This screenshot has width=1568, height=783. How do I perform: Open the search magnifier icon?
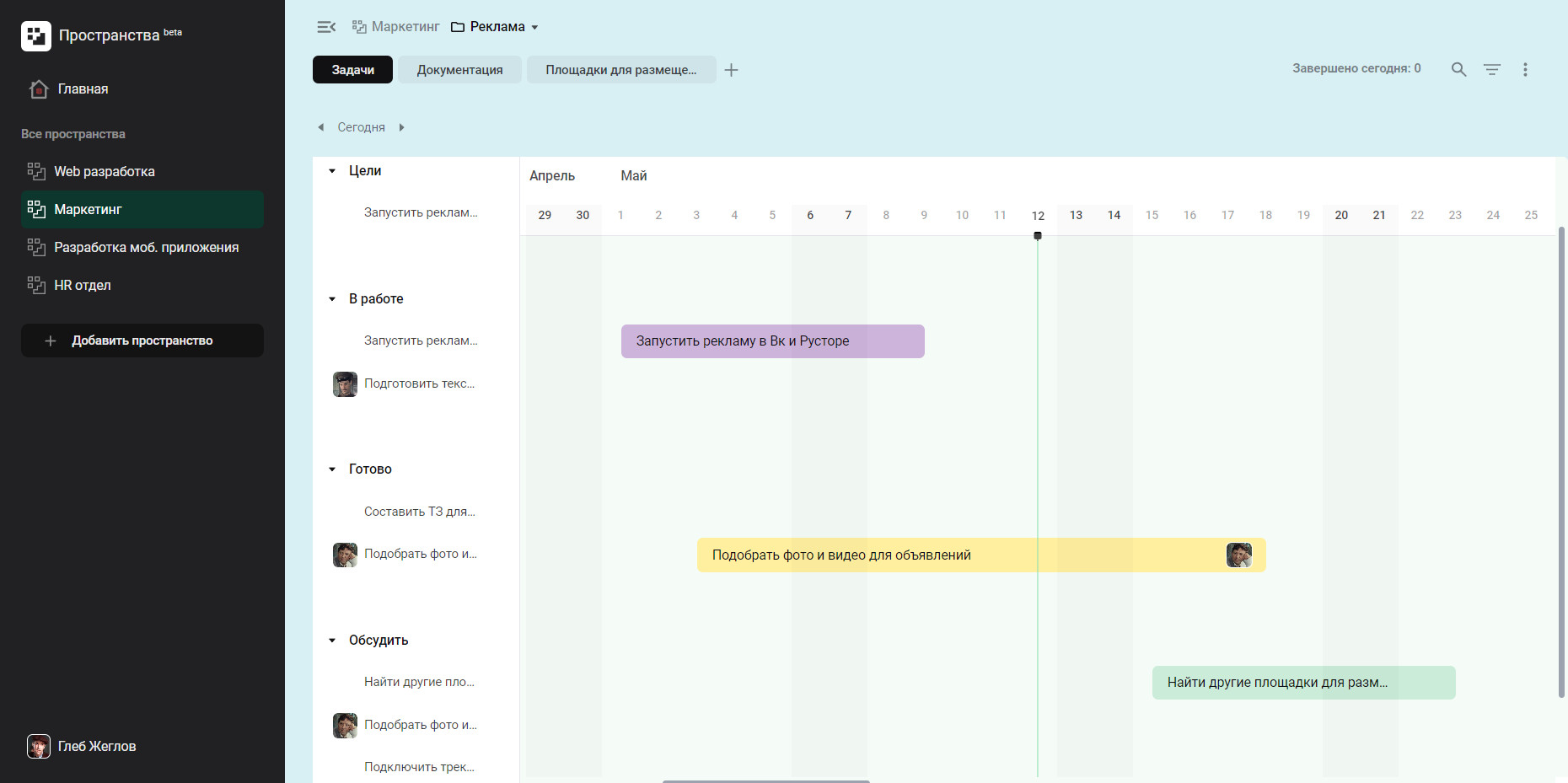pos(1458,69)
